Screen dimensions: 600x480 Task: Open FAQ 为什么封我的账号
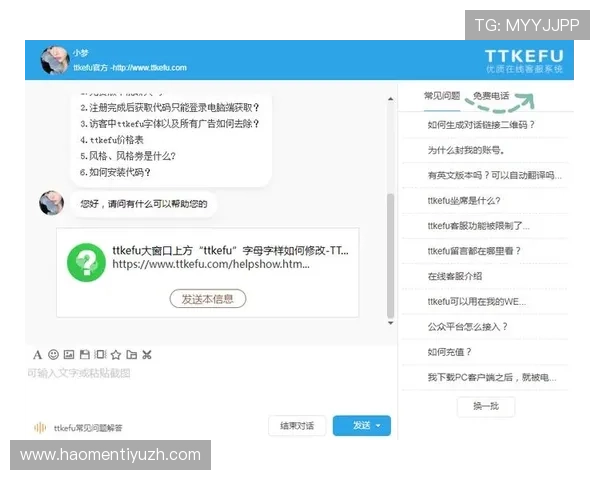pos(466,150)
